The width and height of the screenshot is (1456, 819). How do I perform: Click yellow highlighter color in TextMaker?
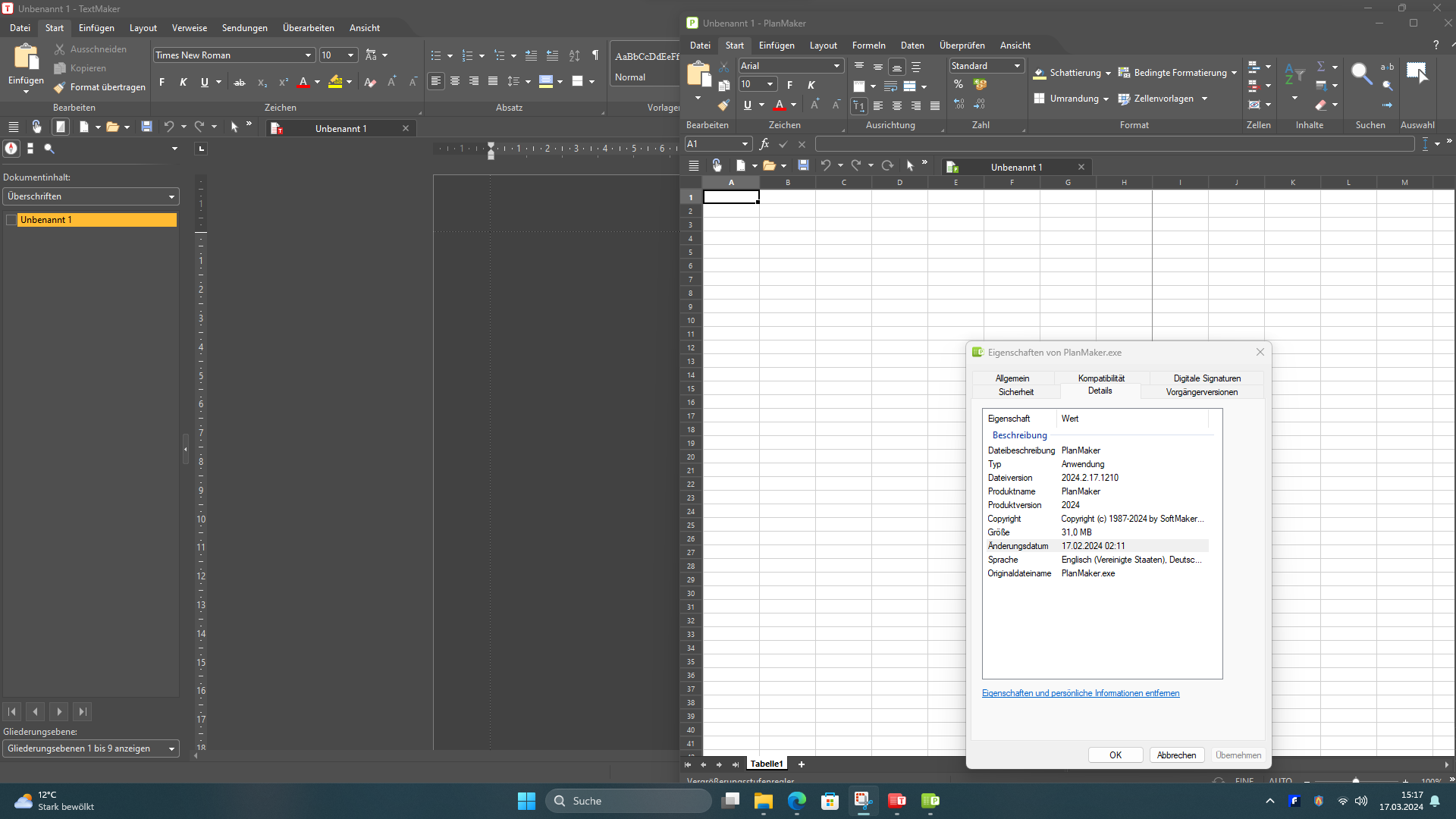pyautogui.click(x=335, y=82)
